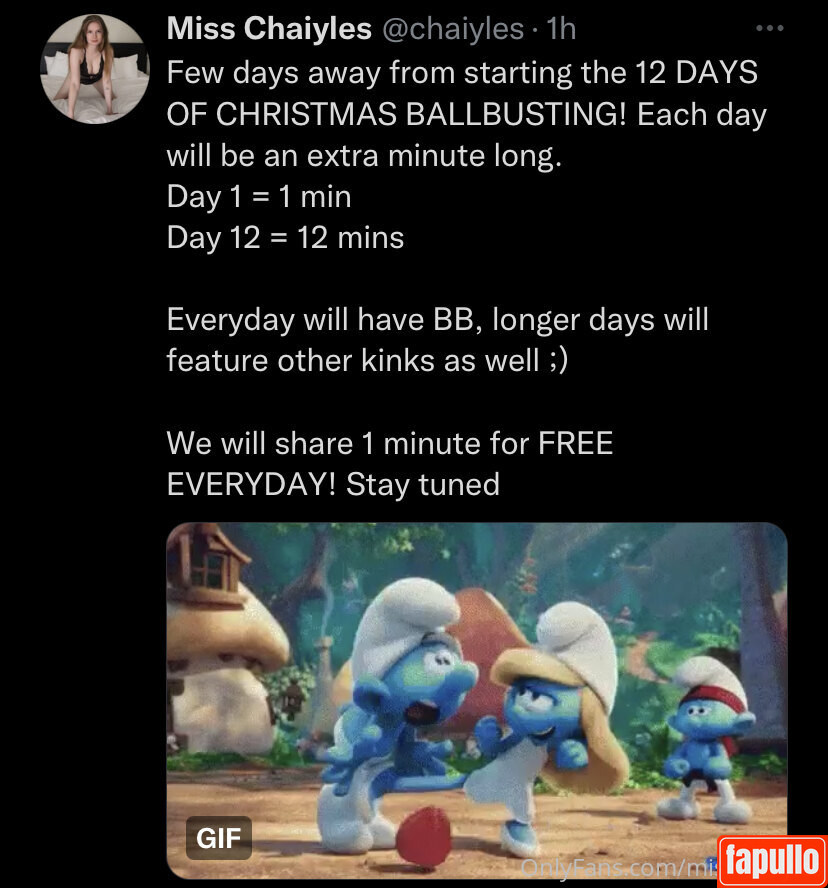Click the OnlyFans.com watermark text
Image resolution: width=828 pixels, height=888 pixels.
click(618, 868)
